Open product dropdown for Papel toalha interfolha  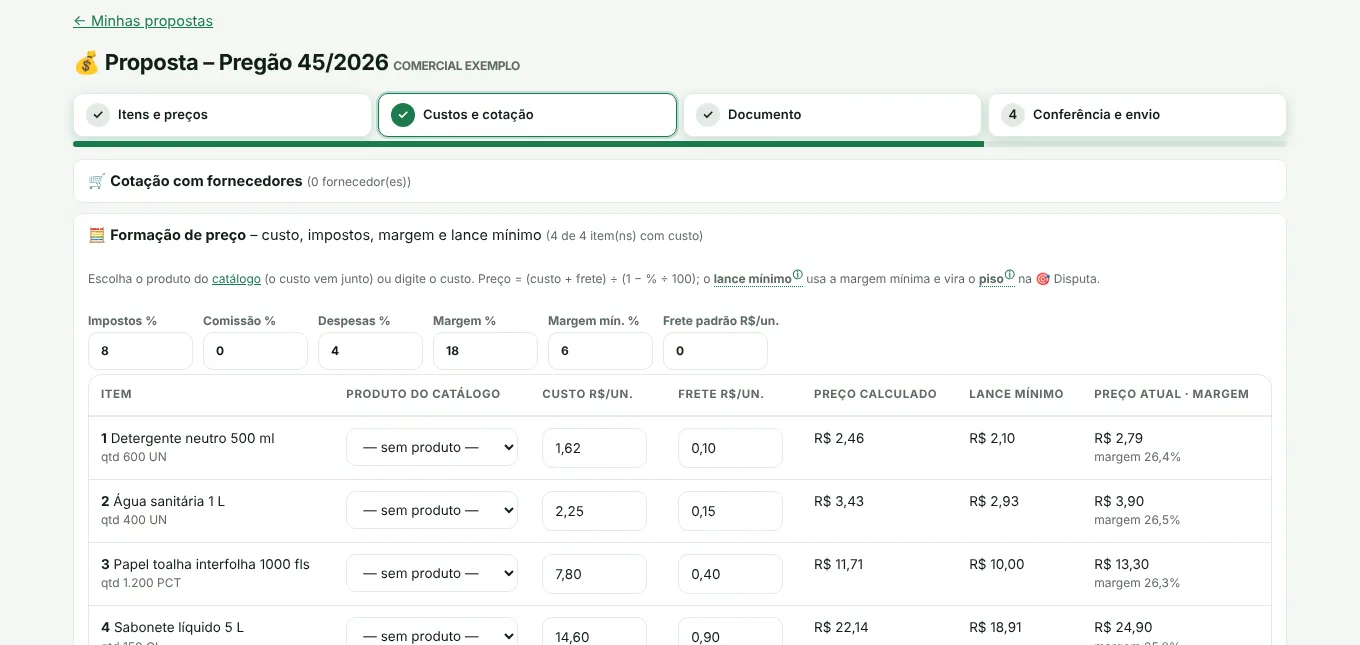(432, 573)
